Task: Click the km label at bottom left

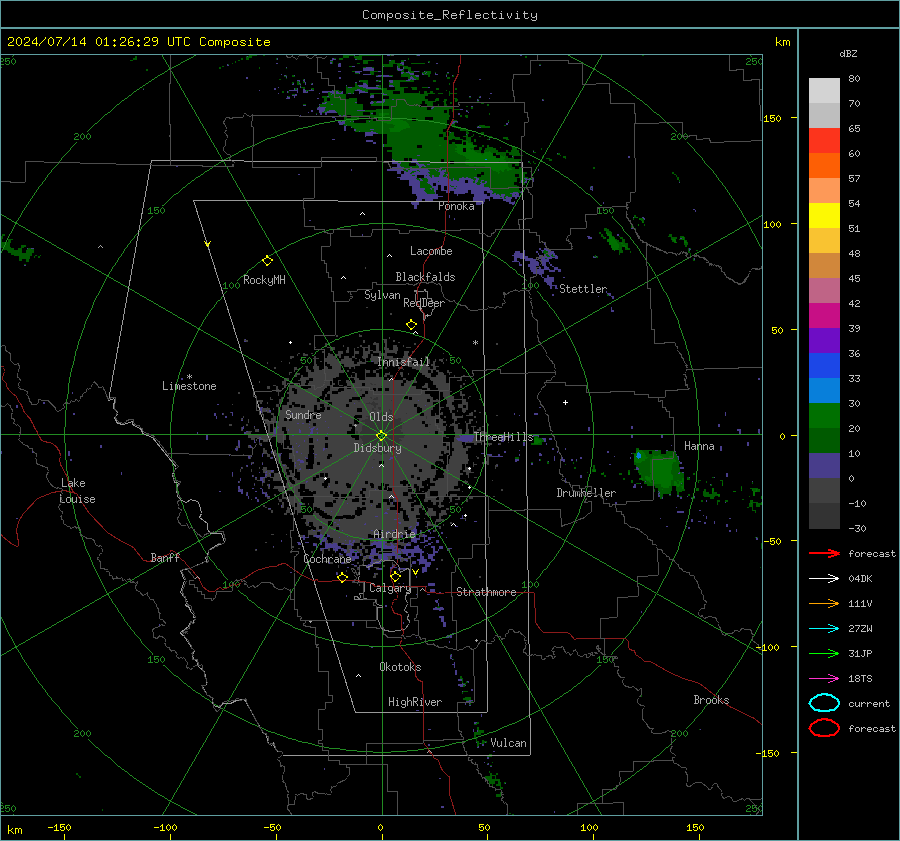Action: click(x=14, y=830)
